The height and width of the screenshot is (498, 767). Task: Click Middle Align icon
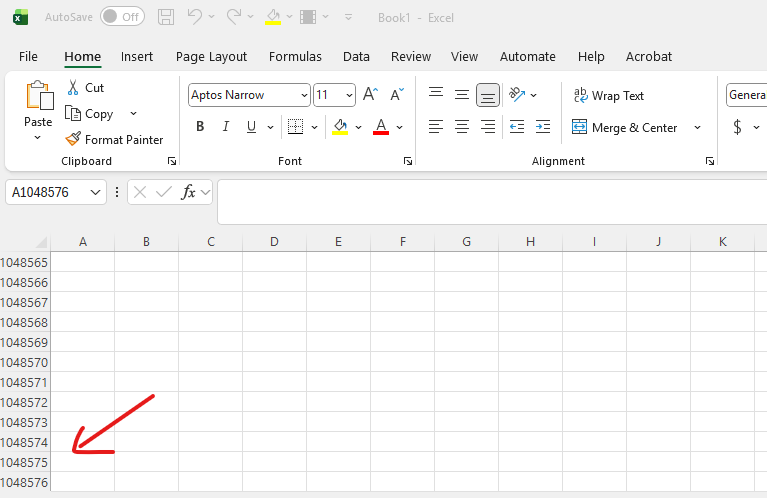click(x=462, y=94)
